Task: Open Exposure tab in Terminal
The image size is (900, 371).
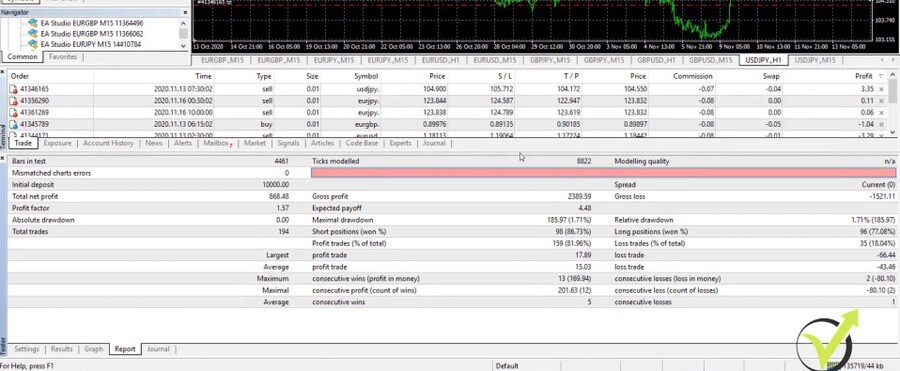Action: pyautogui.click(x=57, y=144)
